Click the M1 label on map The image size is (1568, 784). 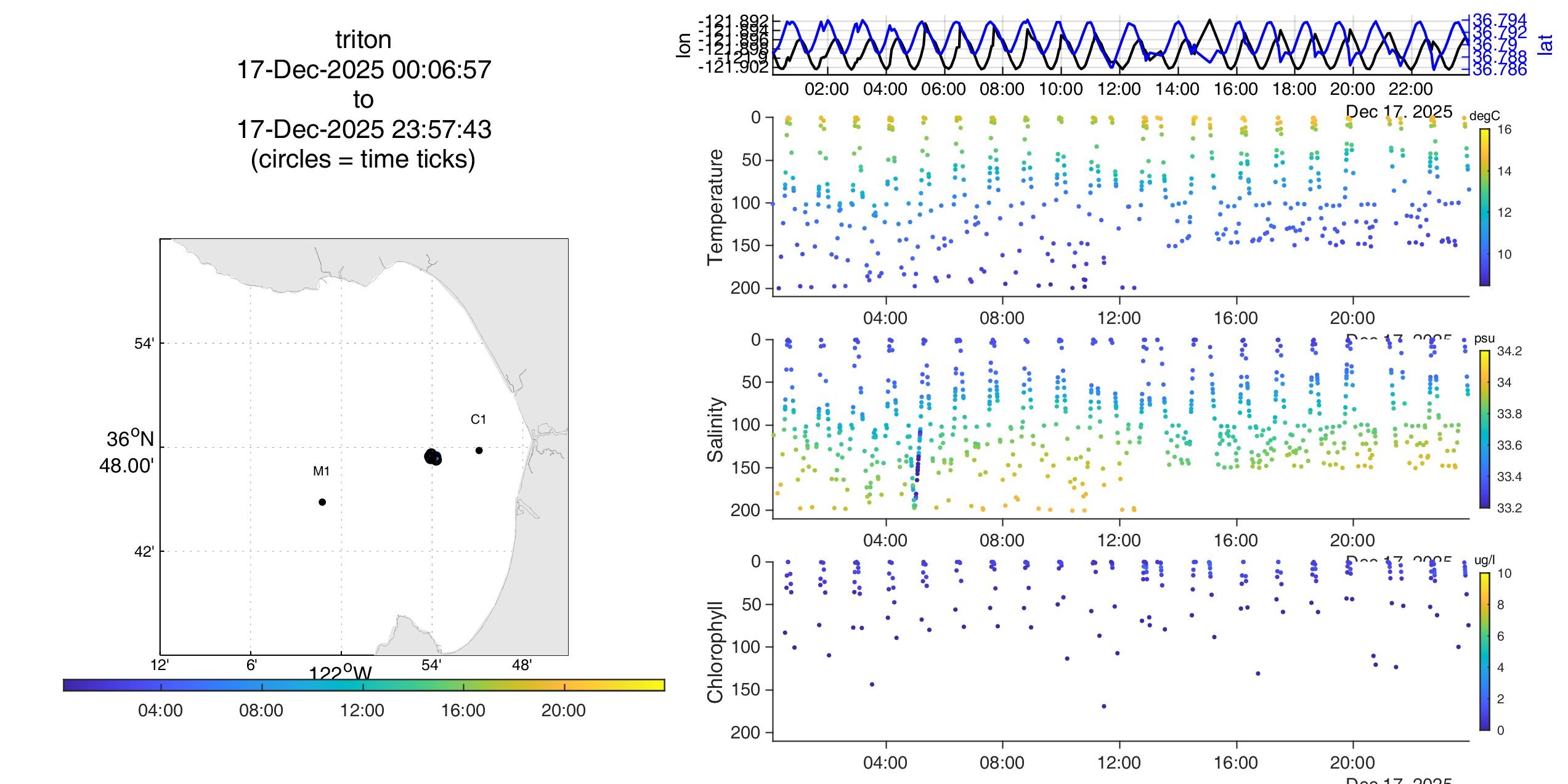321,471
